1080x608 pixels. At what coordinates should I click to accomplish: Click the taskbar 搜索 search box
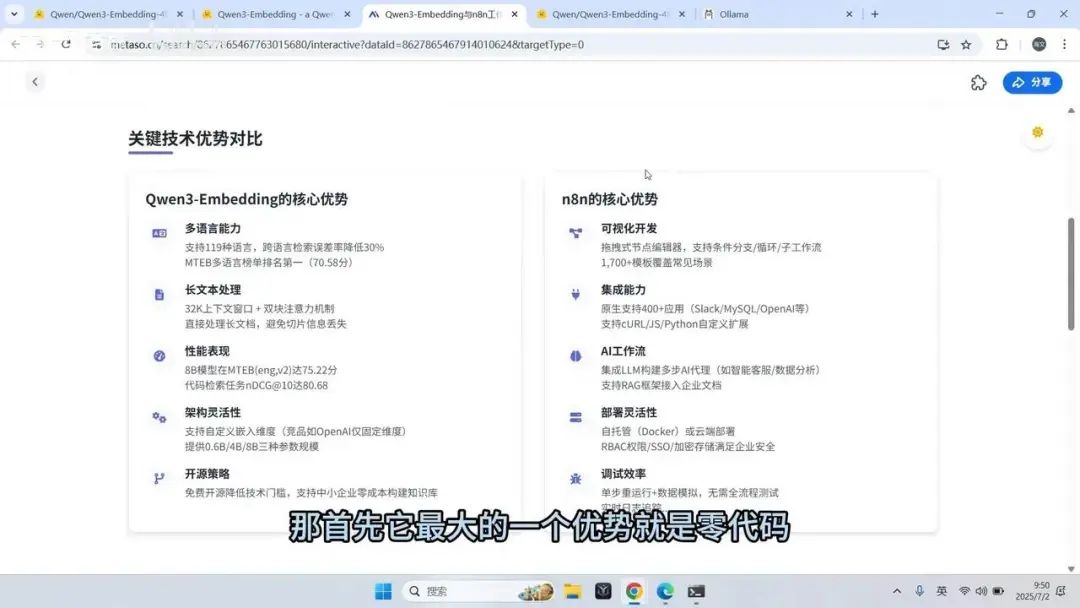click(478, 591)
